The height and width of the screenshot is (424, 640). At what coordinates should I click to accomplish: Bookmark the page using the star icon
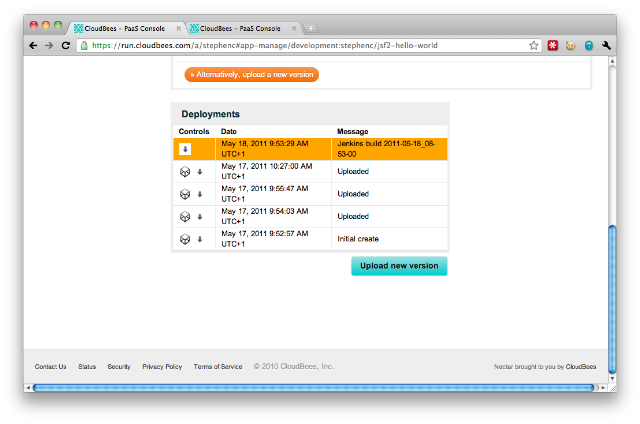tap(533, 46)
